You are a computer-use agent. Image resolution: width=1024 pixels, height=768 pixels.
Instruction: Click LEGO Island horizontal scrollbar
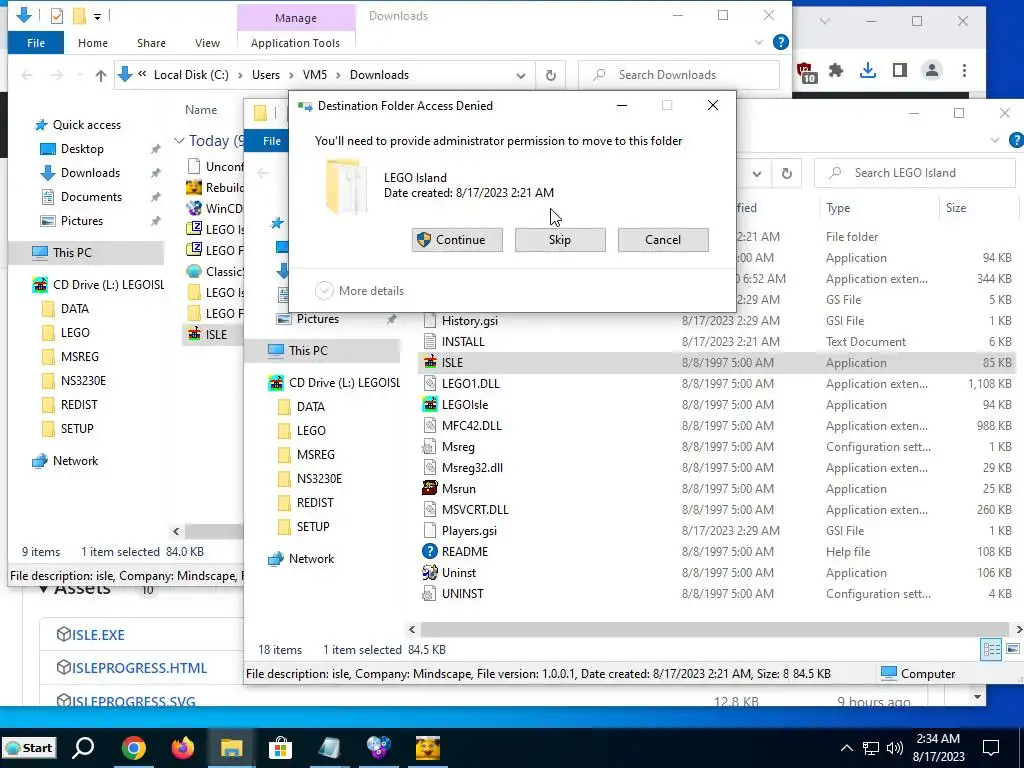[715, 630]
